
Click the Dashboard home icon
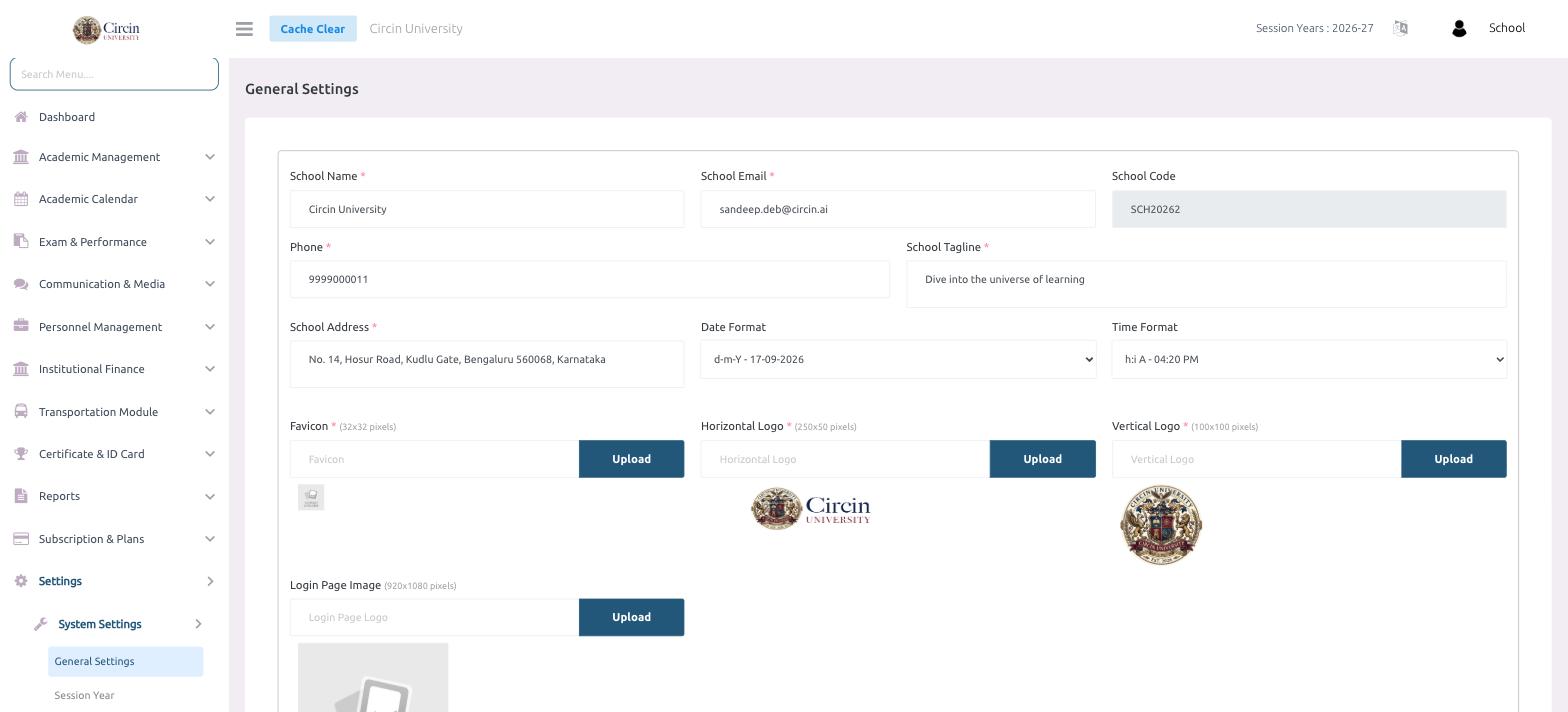(21, 117)
